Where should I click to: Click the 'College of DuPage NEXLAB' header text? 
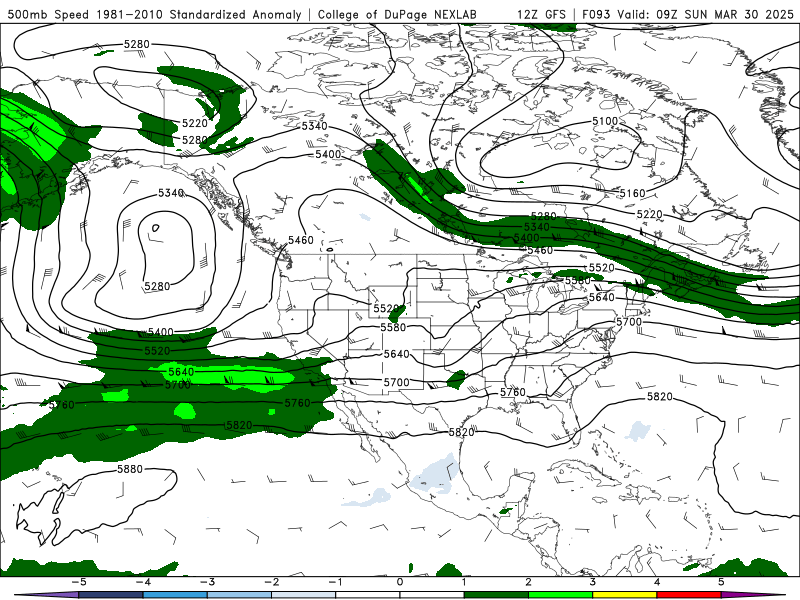coord(397,14)
